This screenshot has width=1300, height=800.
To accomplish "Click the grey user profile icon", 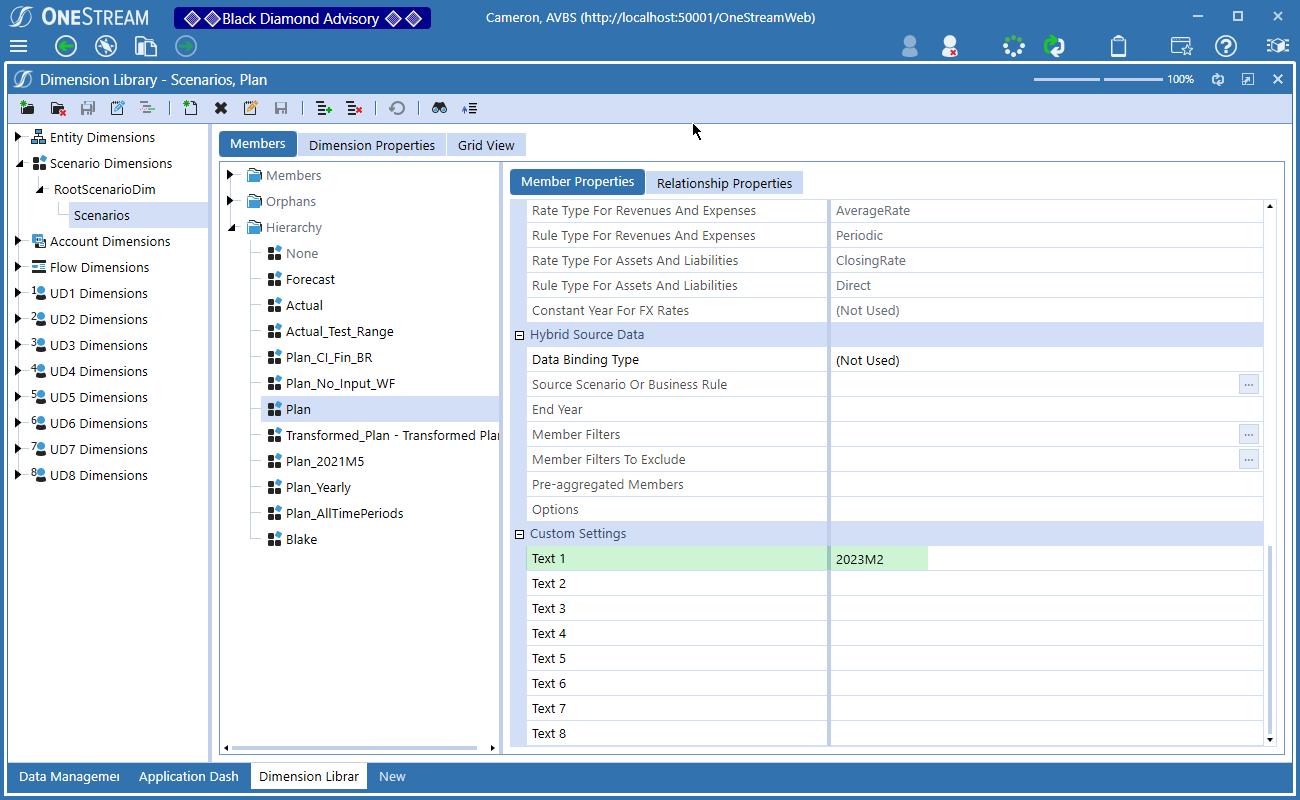I will [x=910, y=46].
